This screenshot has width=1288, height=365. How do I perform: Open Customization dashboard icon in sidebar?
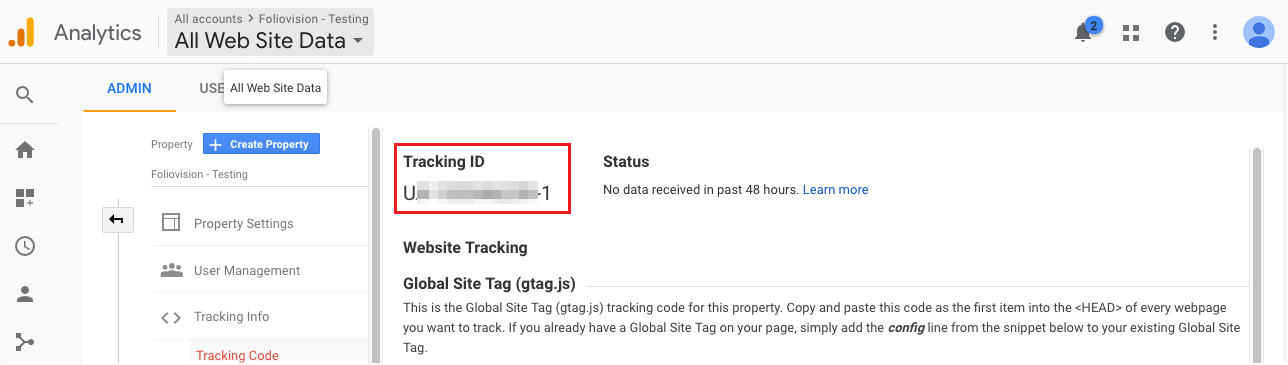point(25,198)
